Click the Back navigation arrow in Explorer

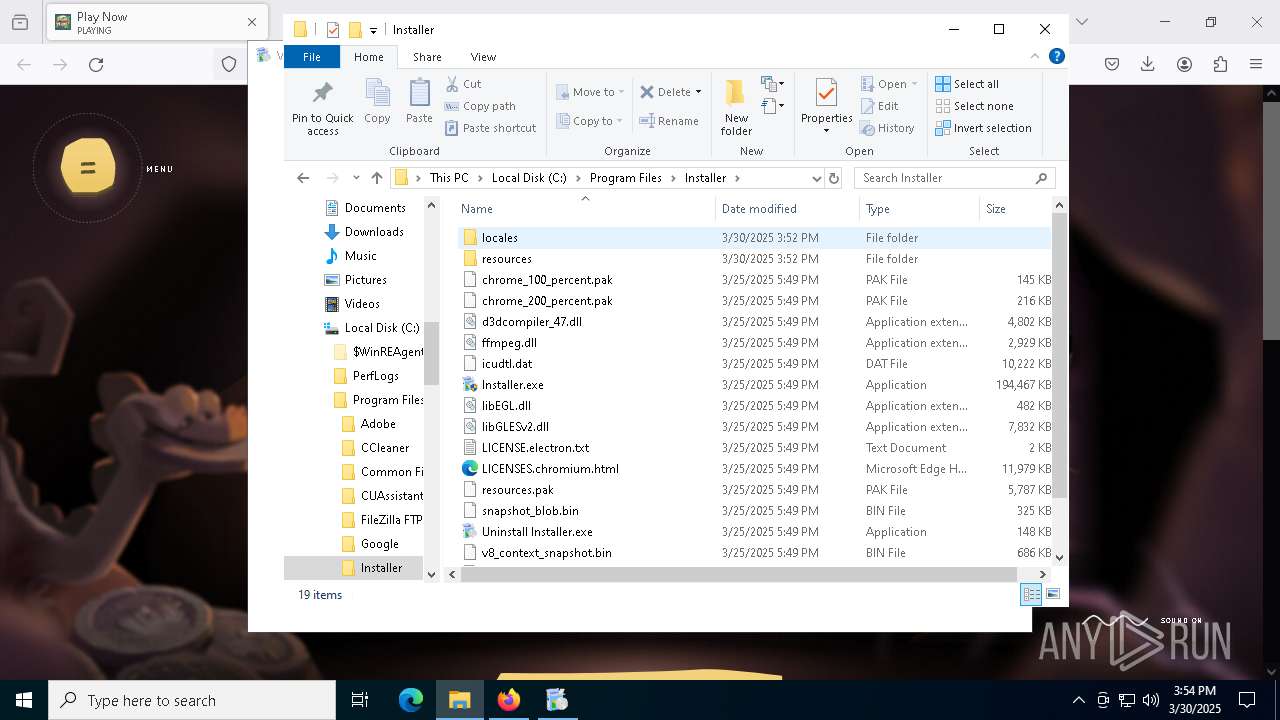303,178
